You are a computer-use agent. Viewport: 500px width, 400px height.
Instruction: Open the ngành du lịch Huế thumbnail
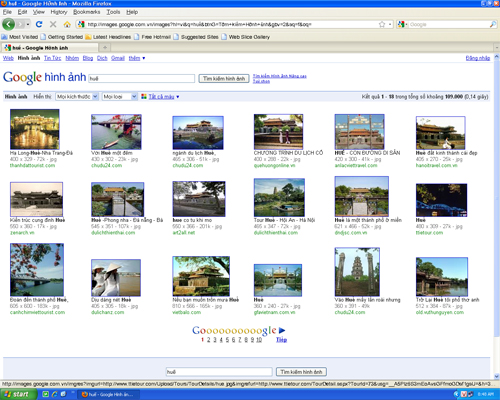tap(198, 133)
